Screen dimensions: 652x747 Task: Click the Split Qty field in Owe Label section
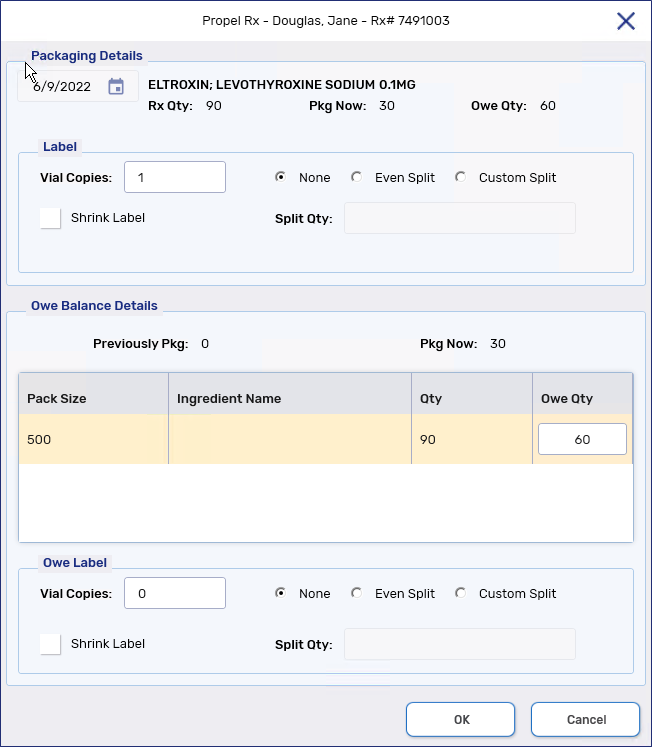[459, 644]
